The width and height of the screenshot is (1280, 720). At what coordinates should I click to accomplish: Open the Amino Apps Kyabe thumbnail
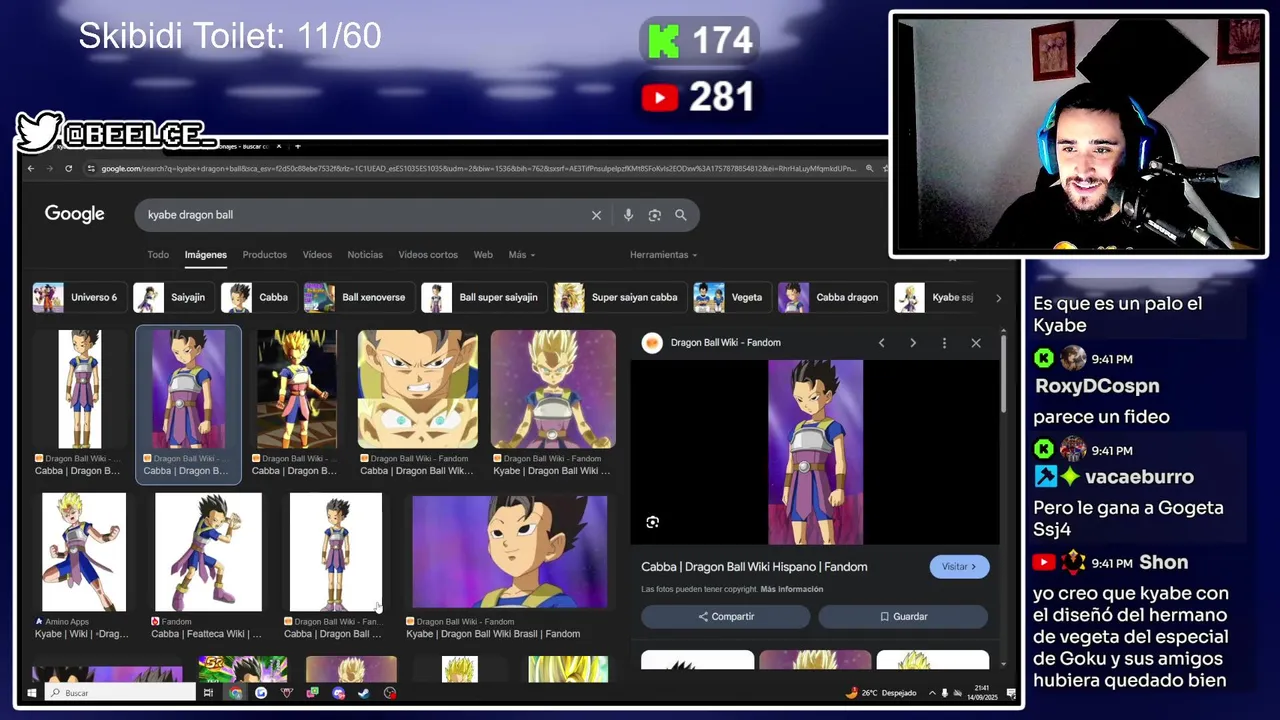tap(84, 552)
